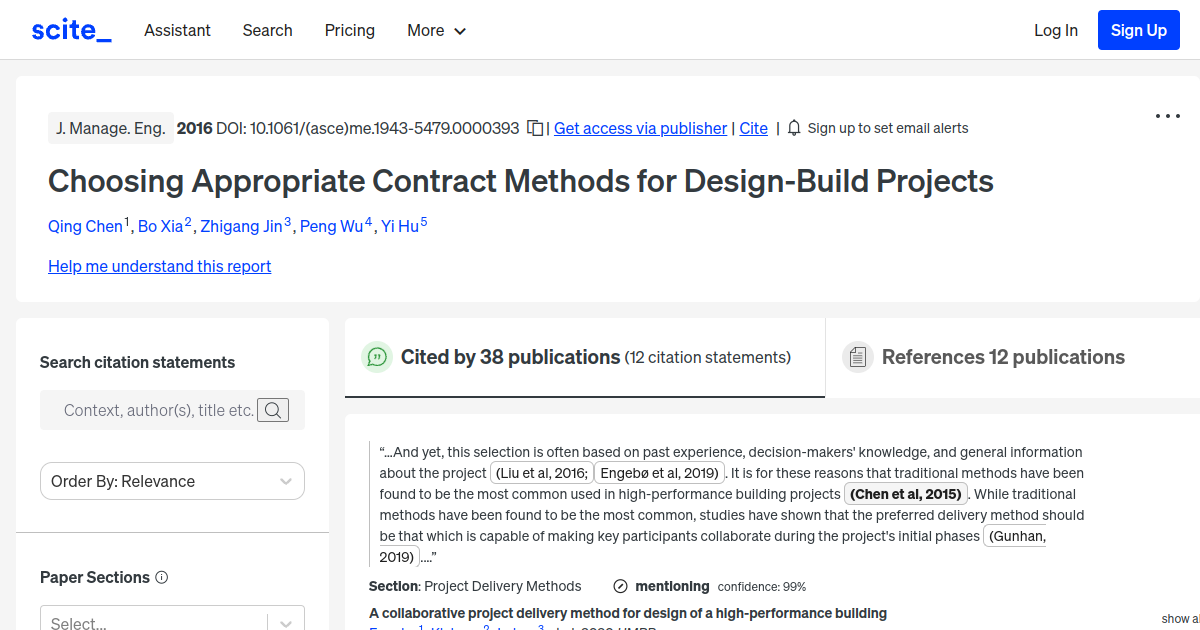Open the Paper Sections Select dropdown
This screenshot has height=630, width=1200.
tap(171, 622)
